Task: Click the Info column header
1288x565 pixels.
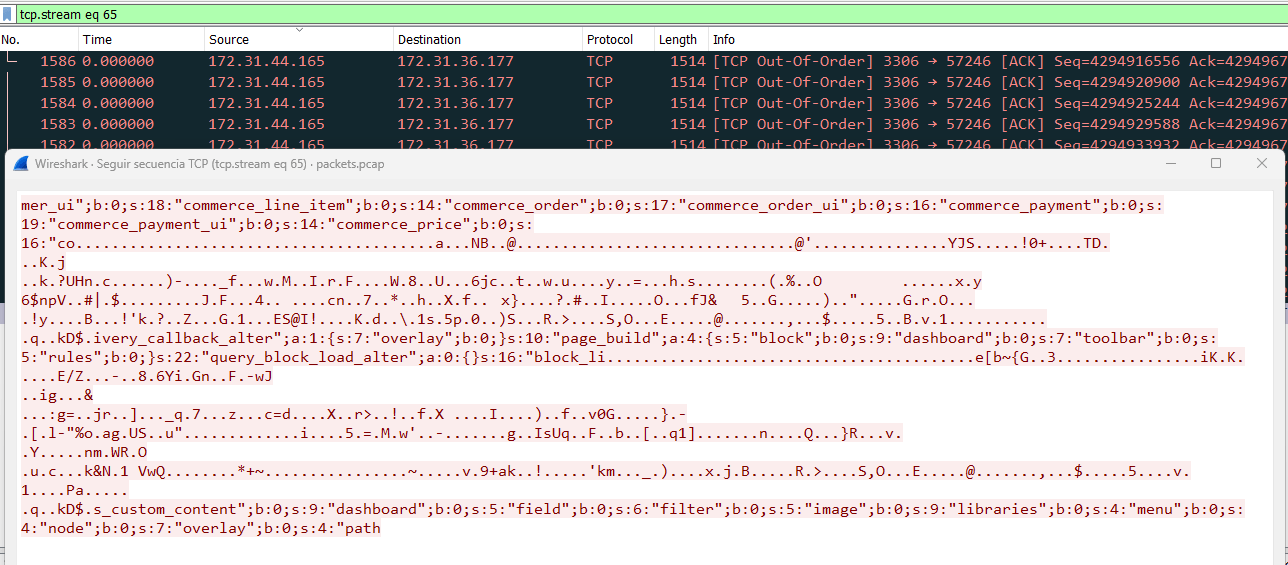Action: pos(997,40)
